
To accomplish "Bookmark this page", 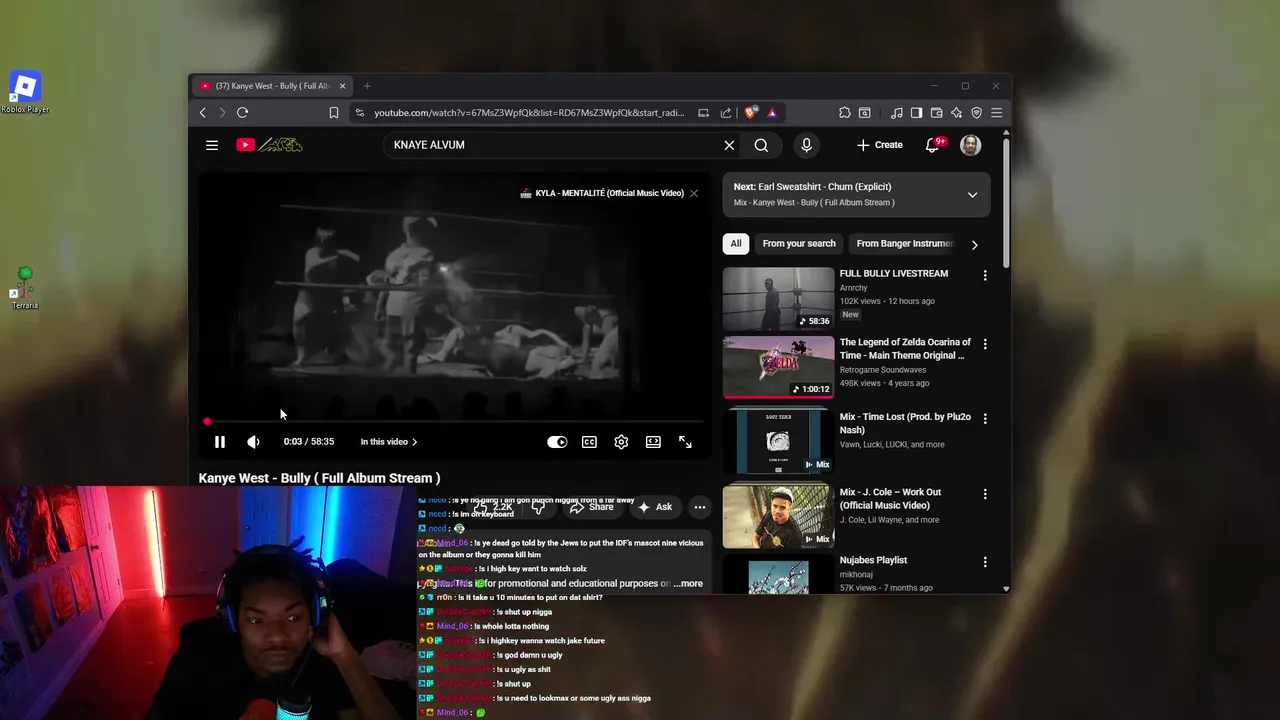I will click(x=334, y=113).
